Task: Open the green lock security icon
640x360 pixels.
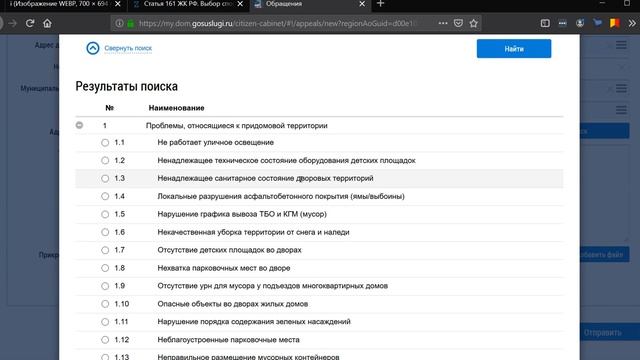Action: [x=131, y=23]
